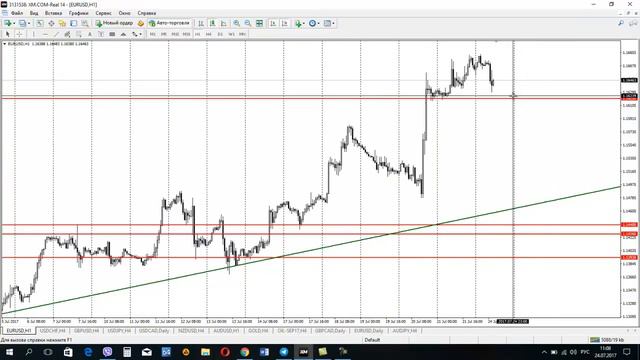Click the zoom in magnifier icon
Image resolution: width=640 pixels, height=360 pixels.
(237, 23)
